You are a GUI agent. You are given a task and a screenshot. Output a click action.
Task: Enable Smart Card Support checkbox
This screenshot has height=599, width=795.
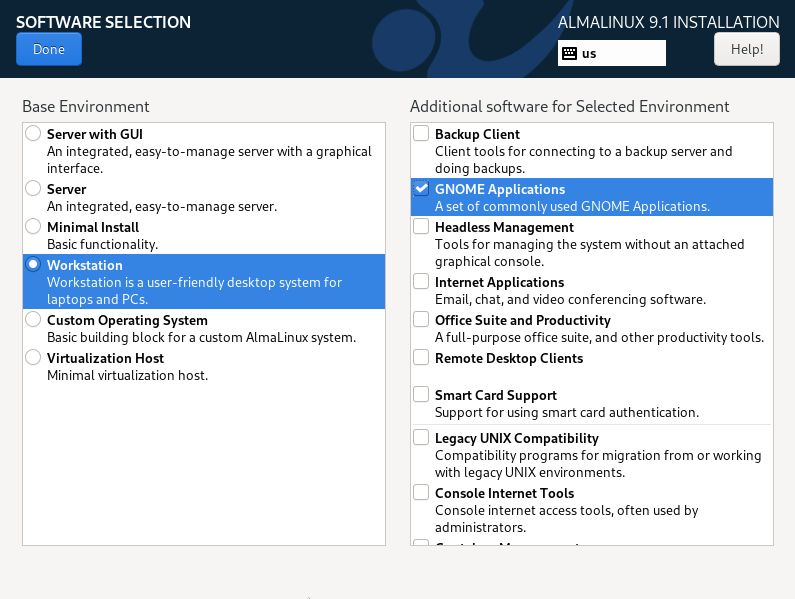click(x=421, y=394)
